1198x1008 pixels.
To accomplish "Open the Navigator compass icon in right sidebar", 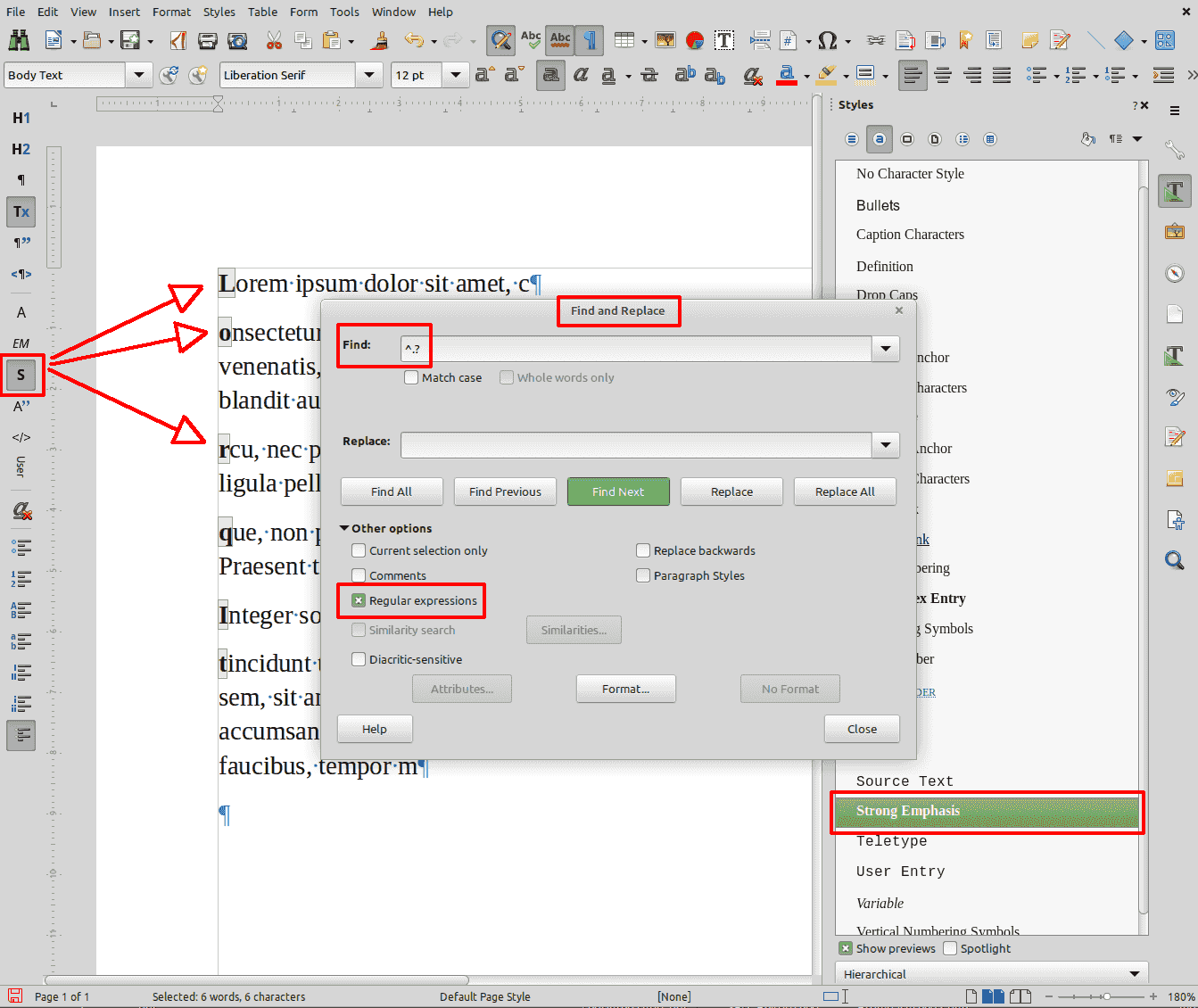I will pos(1175,274).
